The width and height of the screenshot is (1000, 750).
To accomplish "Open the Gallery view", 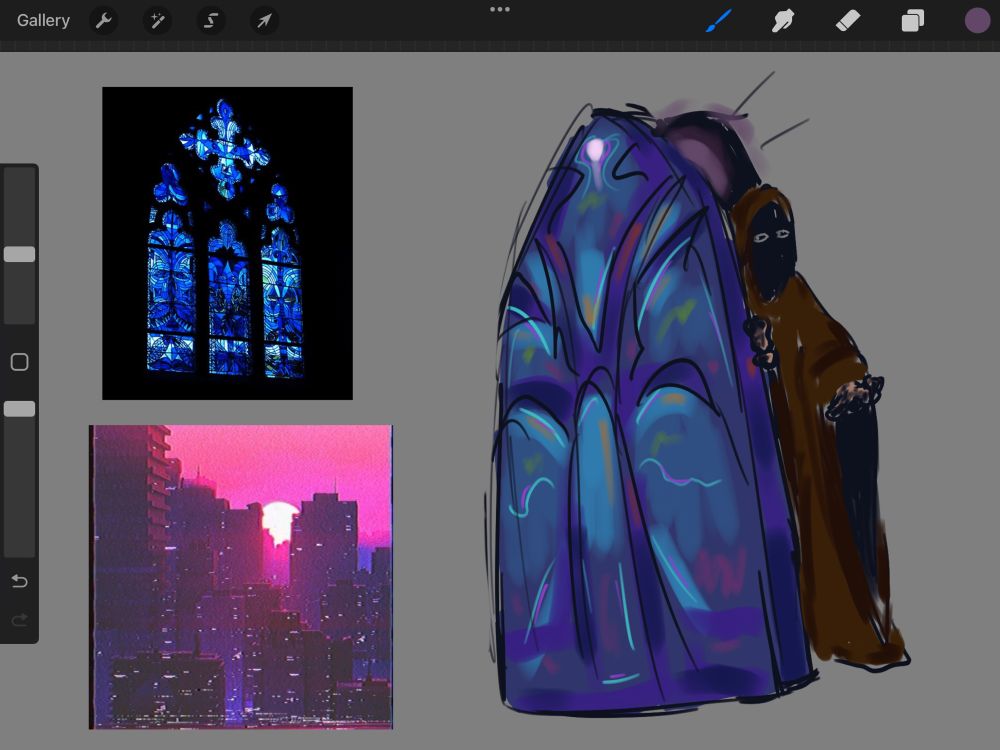I will (x=43, y=20).
